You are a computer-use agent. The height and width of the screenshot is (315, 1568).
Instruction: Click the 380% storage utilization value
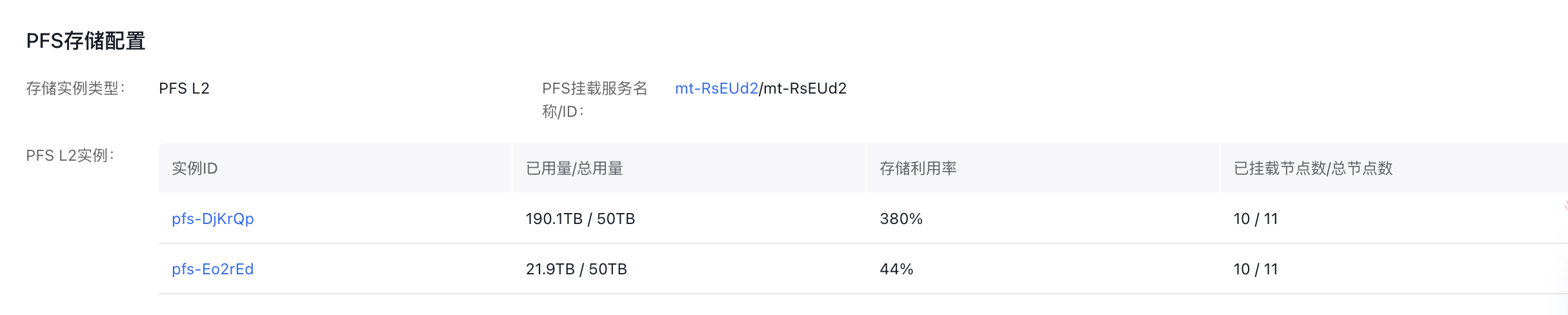[x=901, y=219]
